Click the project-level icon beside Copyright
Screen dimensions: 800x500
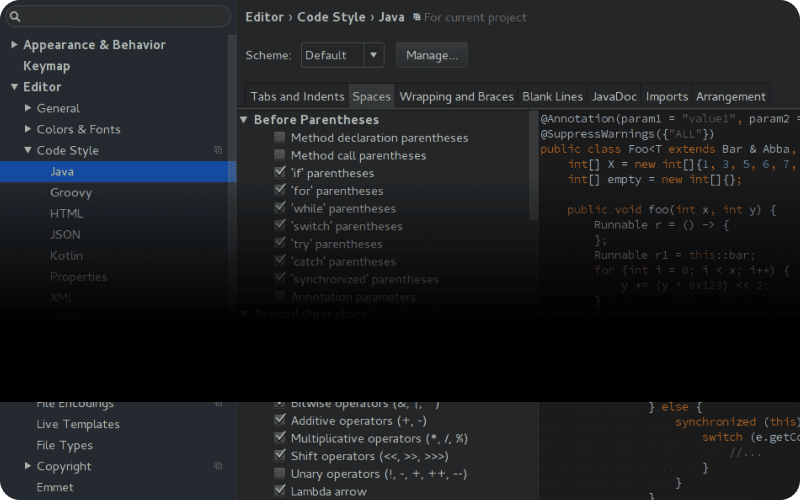[218, 466]
